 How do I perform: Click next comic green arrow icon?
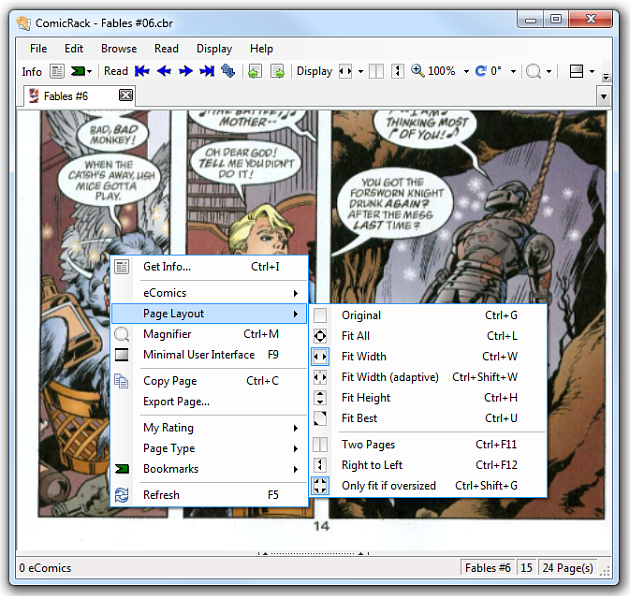point(277,72)
